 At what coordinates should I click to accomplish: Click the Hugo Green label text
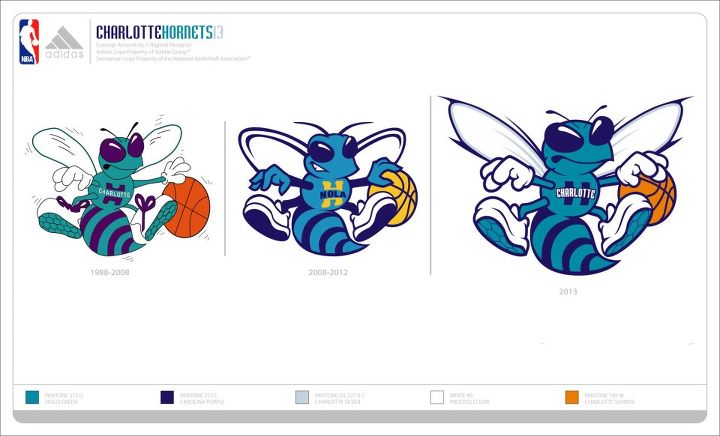click(61, 402)
